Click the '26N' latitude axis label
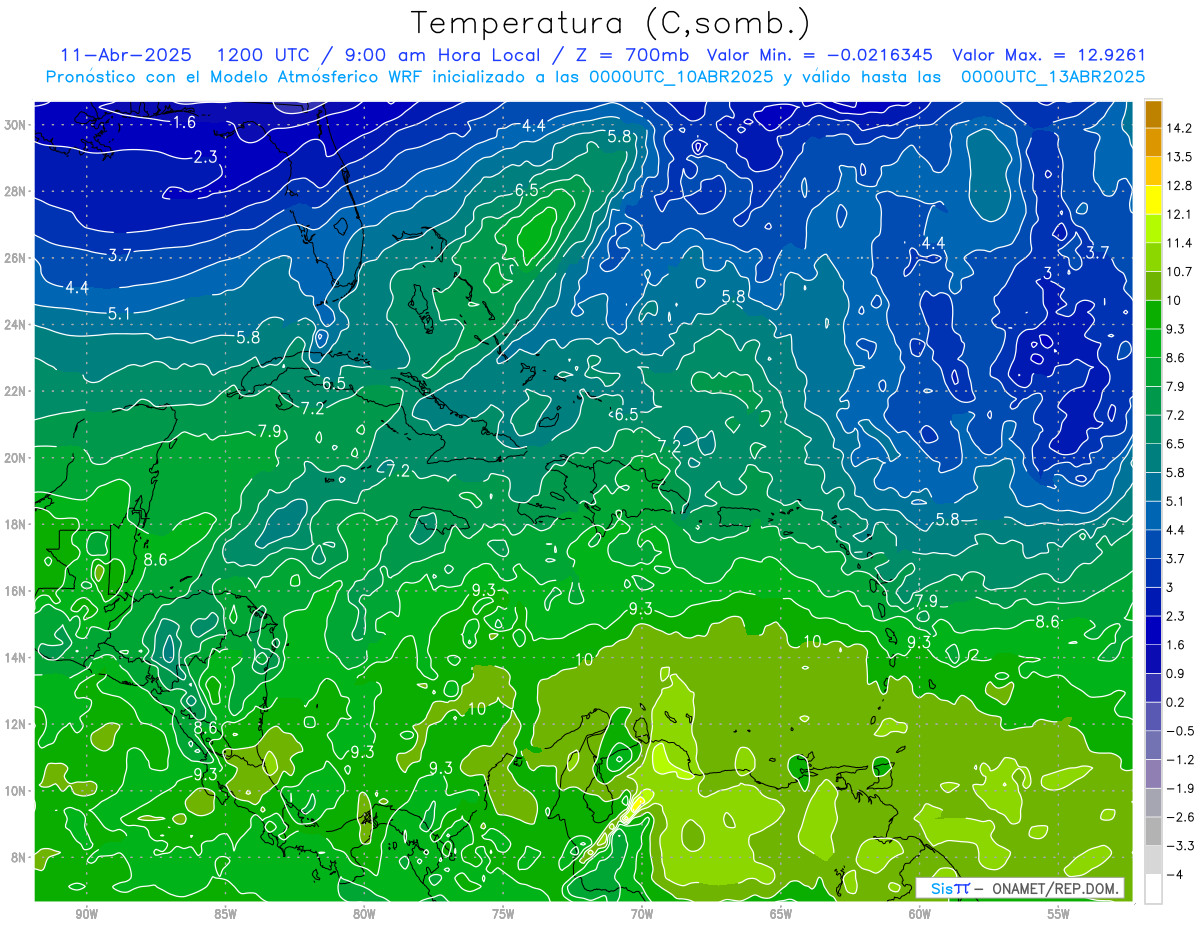 14,257
